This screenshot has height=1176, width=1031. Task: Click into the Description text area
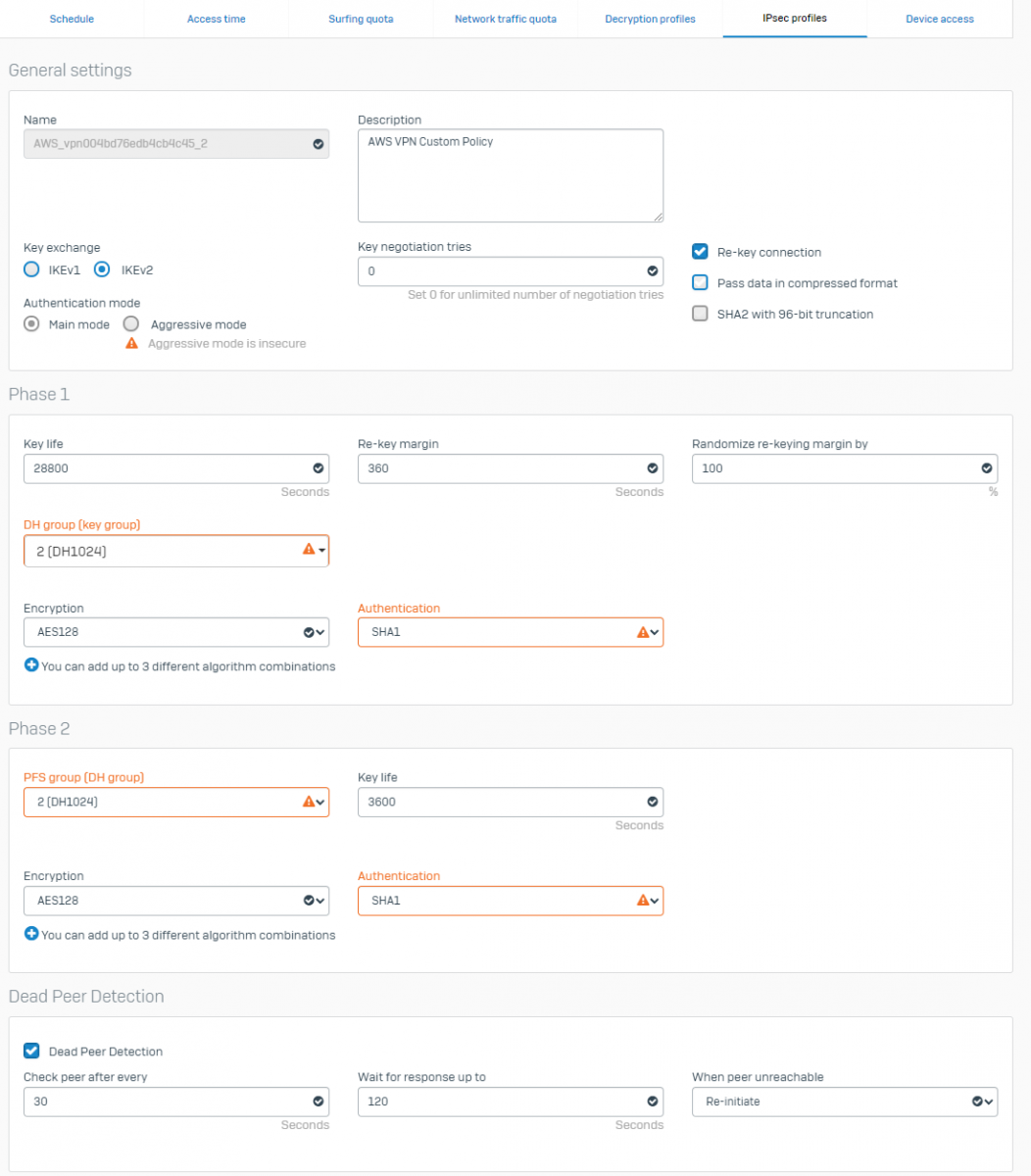(x=510, y=176)
